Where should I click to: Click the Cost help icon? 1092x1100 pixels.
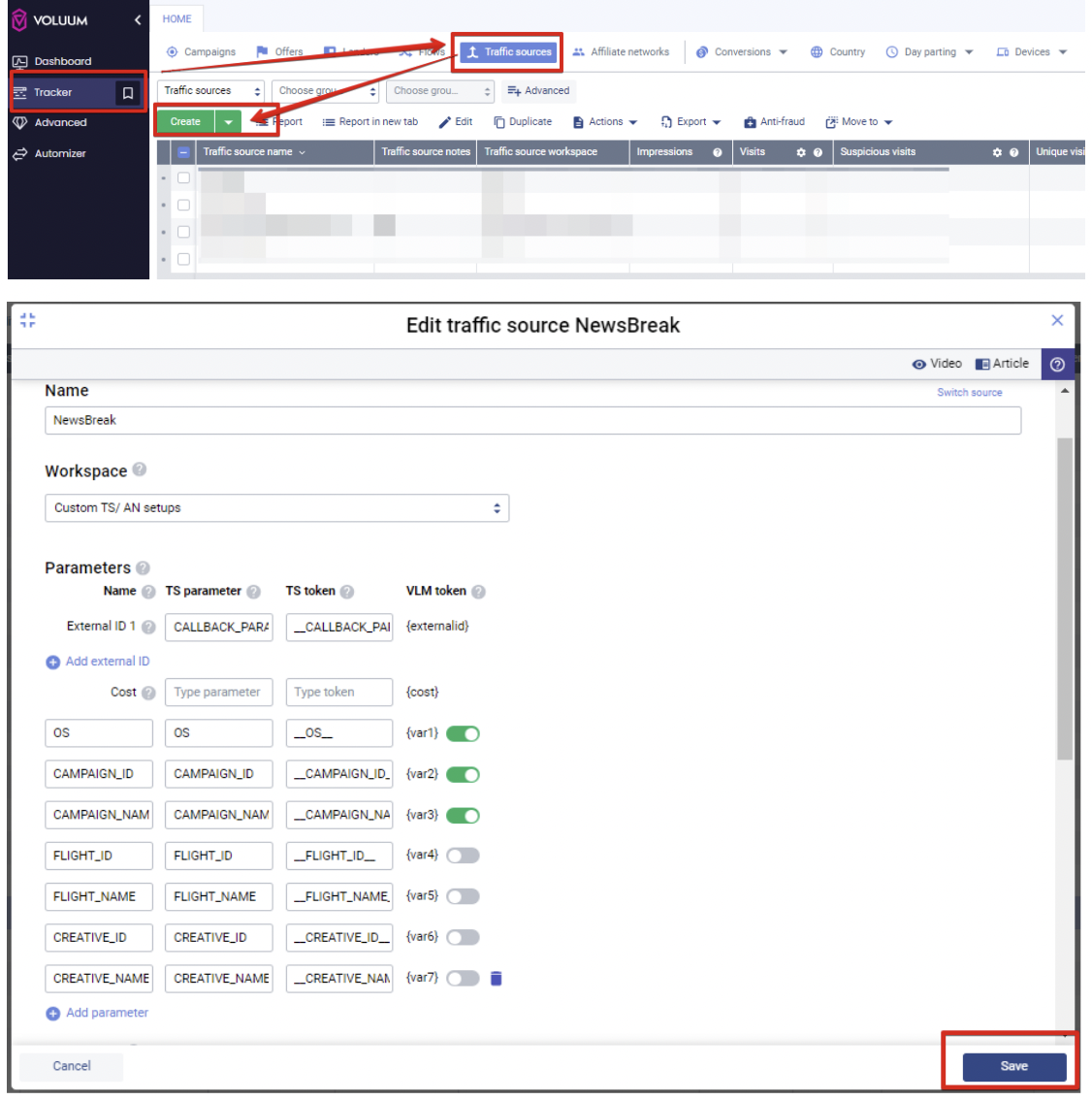148,694
